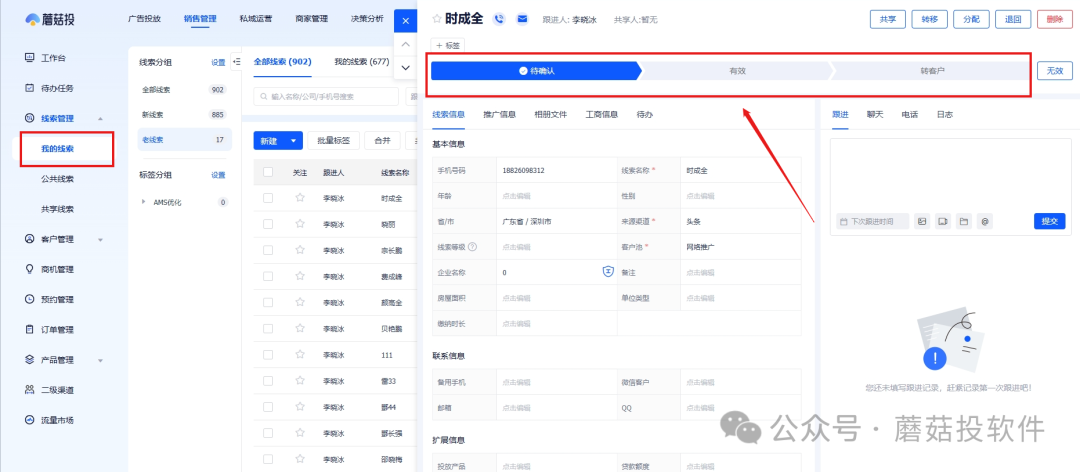Go to next lead with down chevron
1080x472 pixels.
point(406,68)
